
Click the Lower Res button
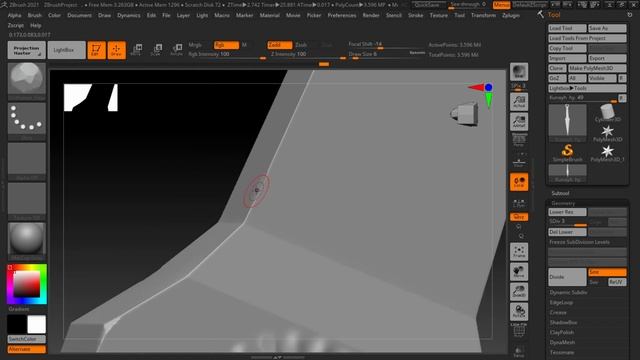567,212
